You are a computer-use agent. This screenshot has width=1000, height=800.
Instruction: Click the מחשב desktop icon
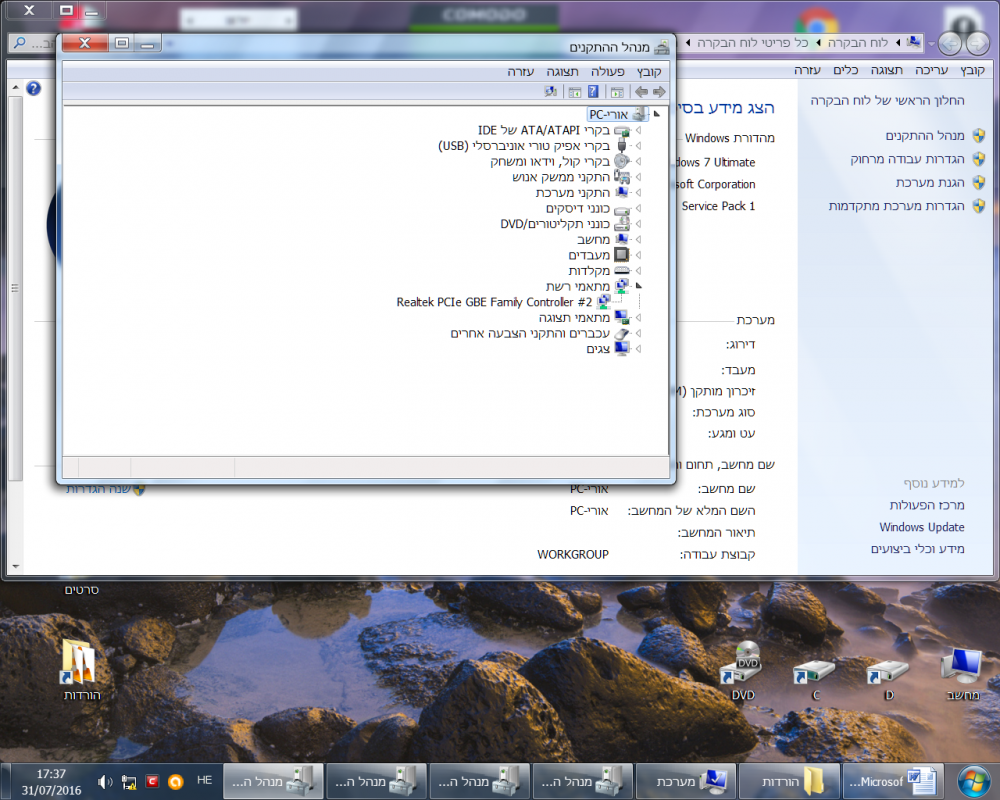point(962,665)
